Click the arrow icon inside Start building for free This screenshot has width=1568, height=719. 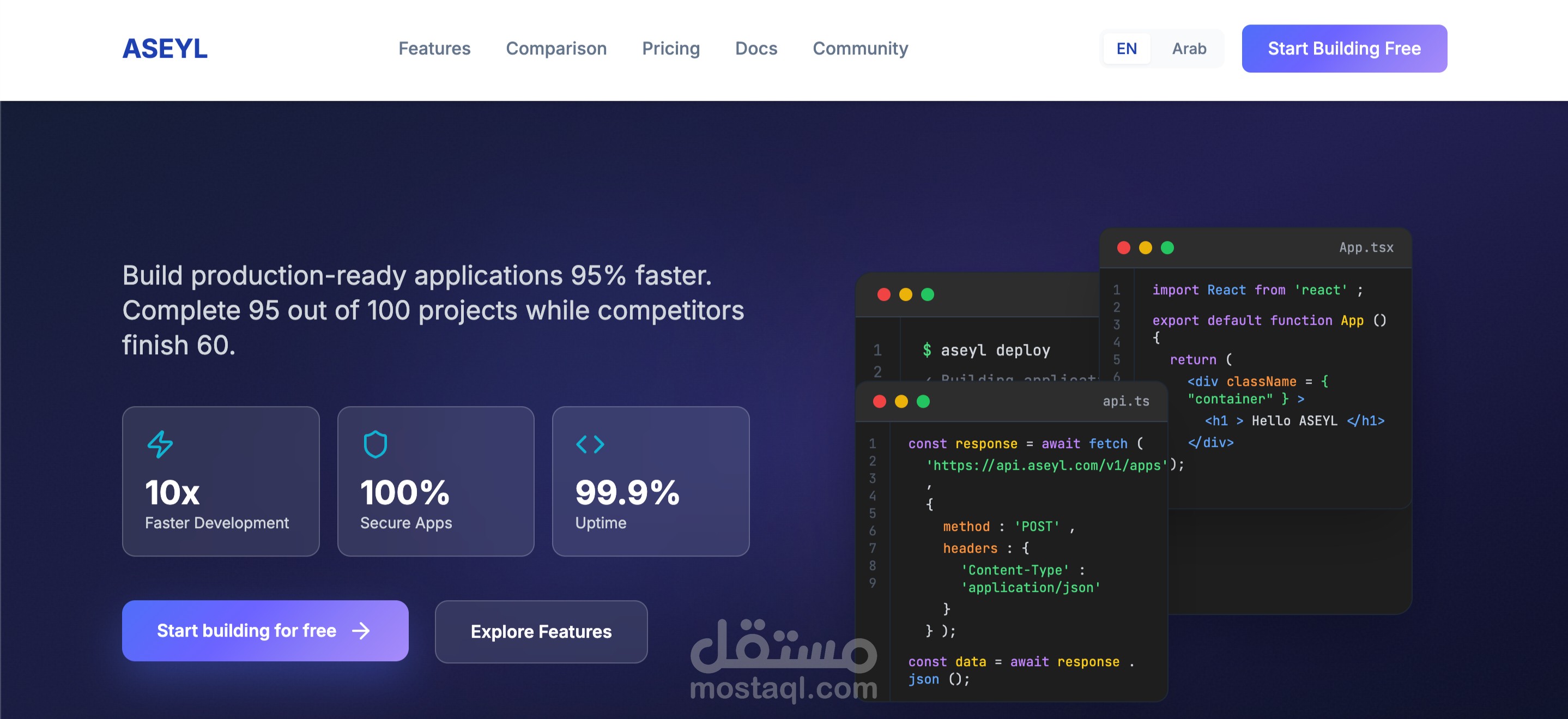pos(361,631)
